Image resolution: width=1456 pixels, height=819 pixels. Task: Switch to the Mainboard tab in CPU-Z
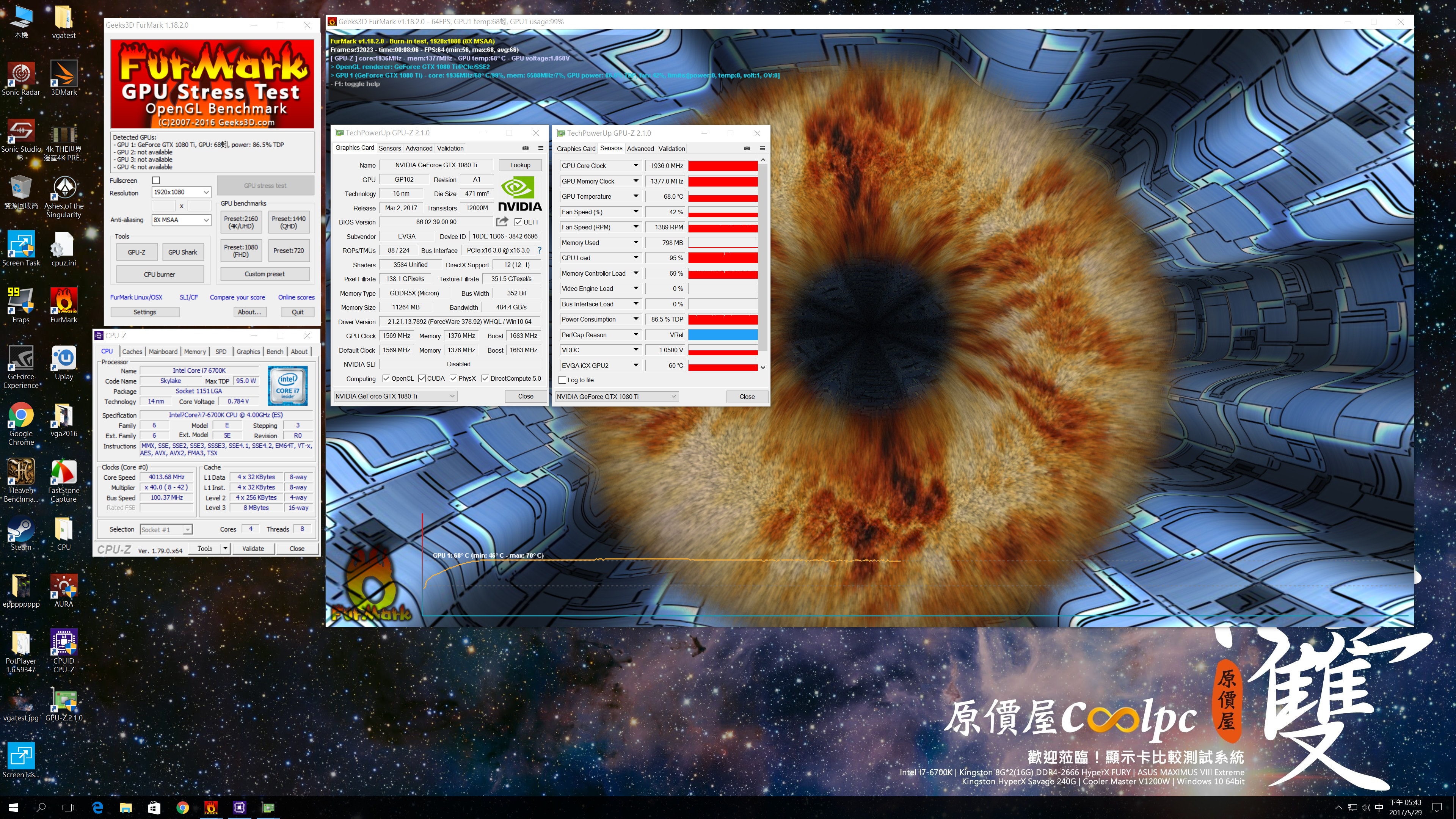pyautogui.click(x=163, y=351)
